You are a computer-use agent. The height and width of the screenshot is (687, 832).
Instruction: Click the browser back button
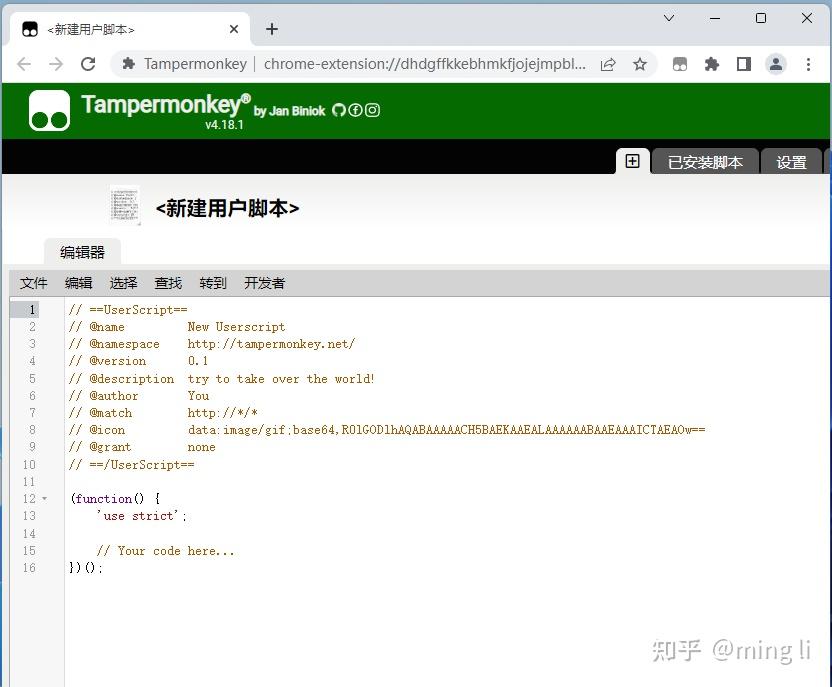[24, 63]
